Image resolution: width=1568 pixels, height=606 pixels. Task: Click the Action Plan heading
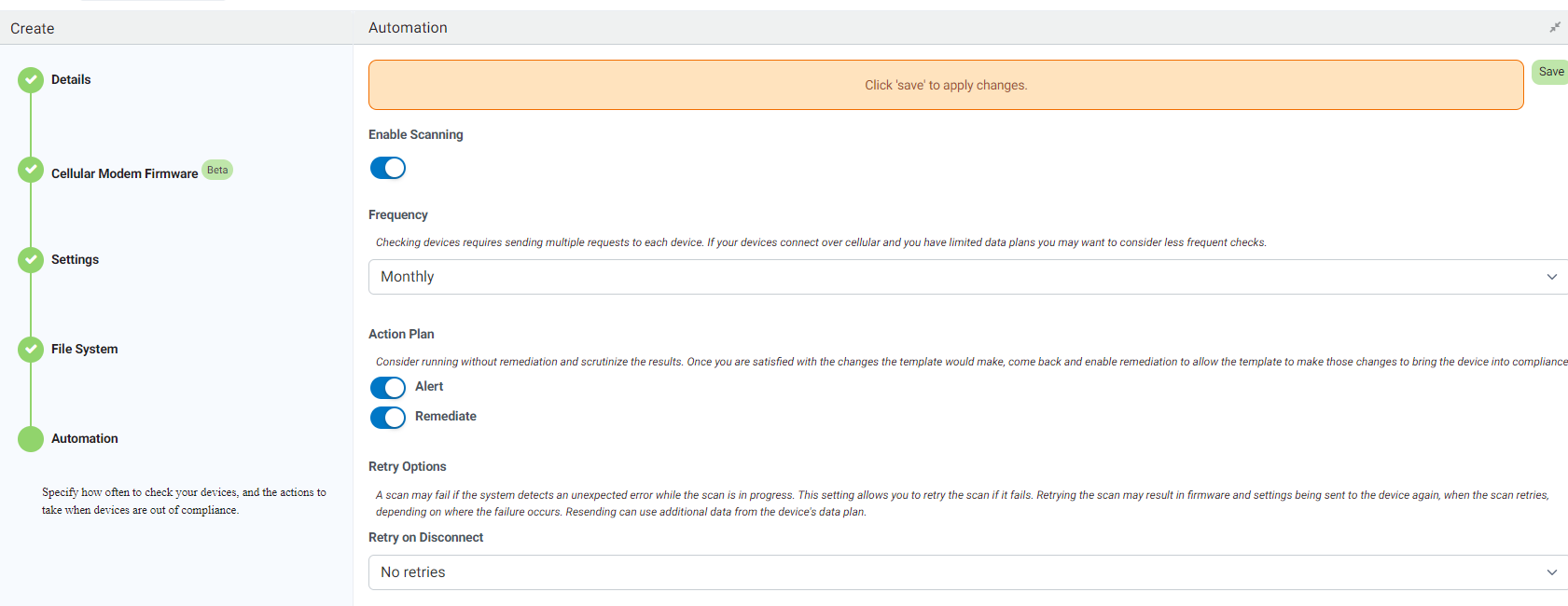point(401,334)
